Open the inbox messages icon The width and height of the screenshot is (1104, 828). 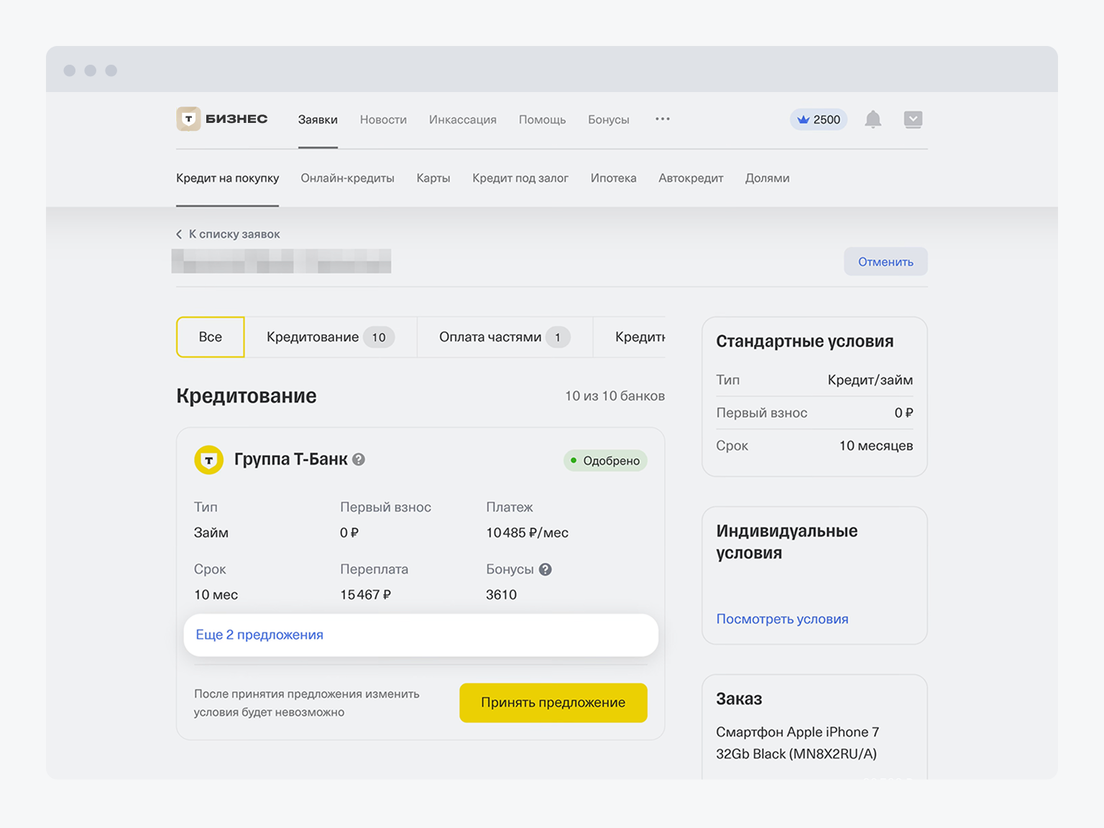[x=913, y=120]
